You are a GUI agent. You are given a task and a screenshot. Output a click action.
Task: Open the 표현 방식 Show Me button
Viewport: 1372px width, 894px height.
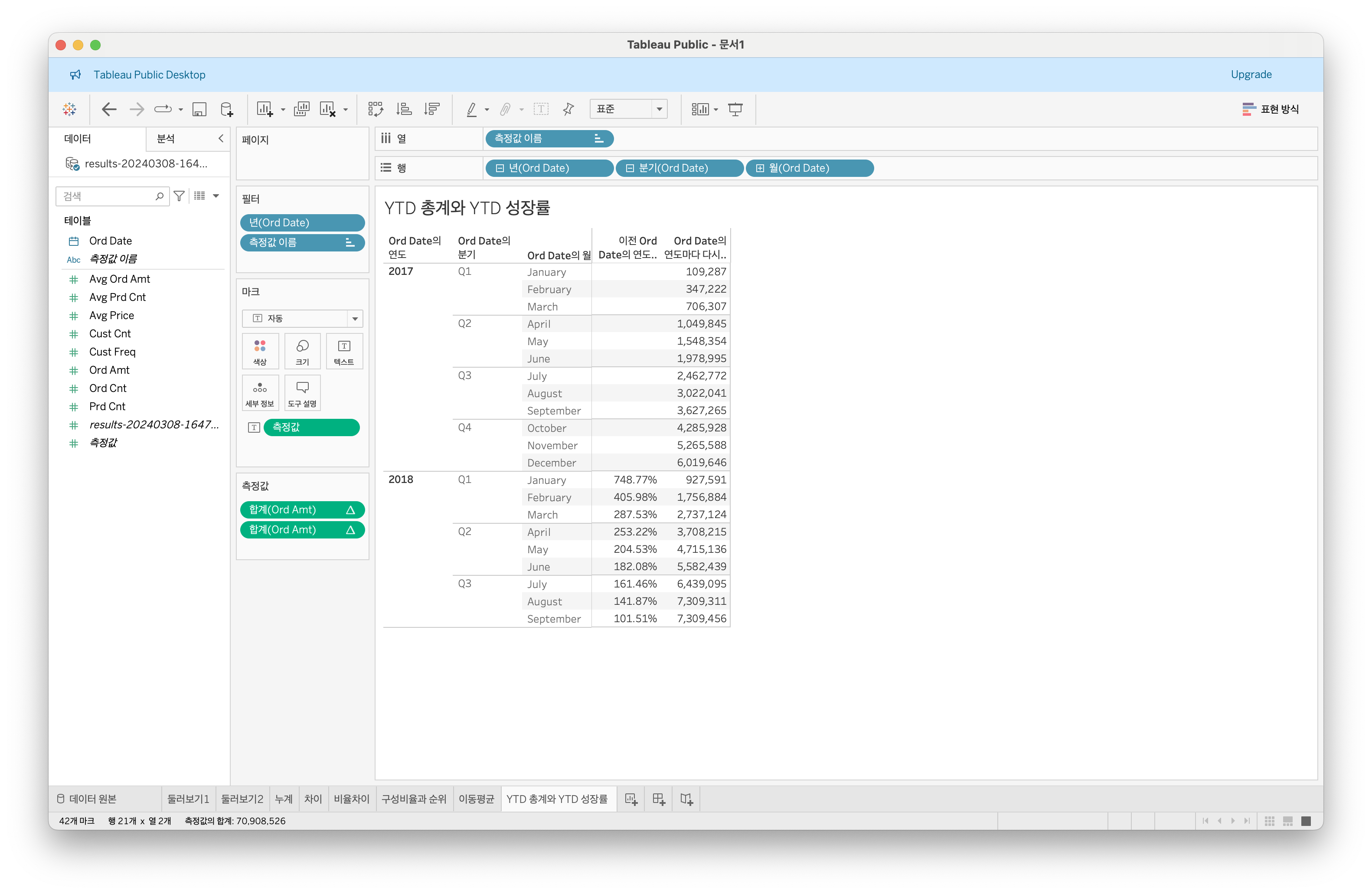click(1271, 110)
